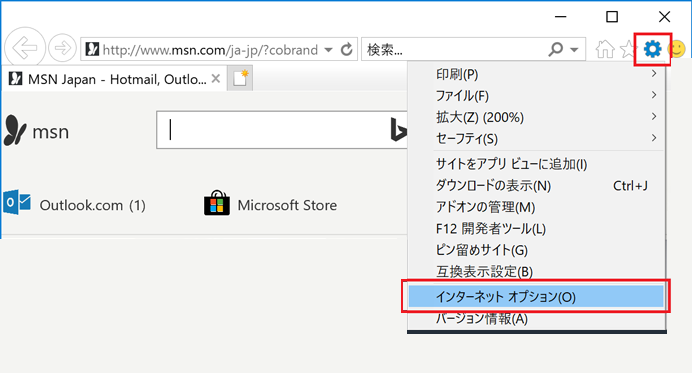Click the msn butterfly logo
Viewport: 692px width, 373px height.
[x=15, y=130]
